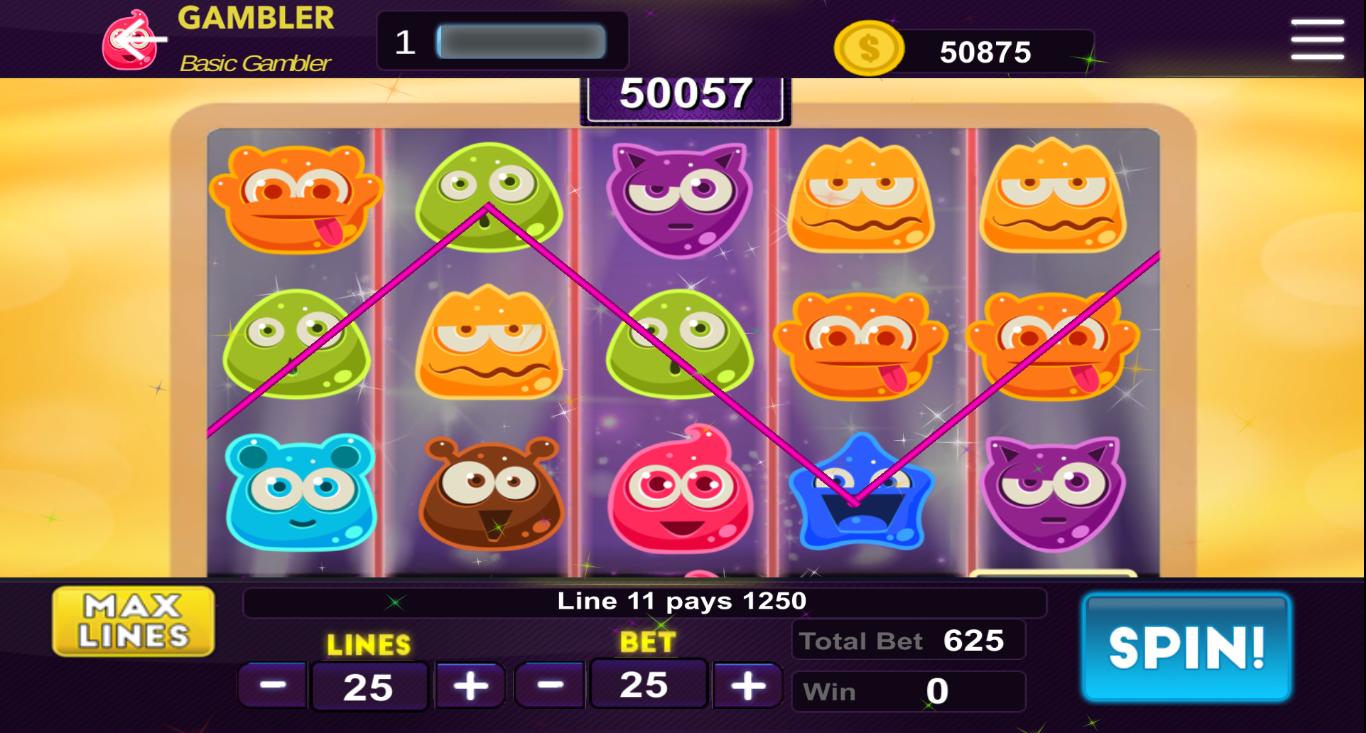Screen dimensions: 1366x733
Task: Click the level progress bar
Action: tap(521, 42)
